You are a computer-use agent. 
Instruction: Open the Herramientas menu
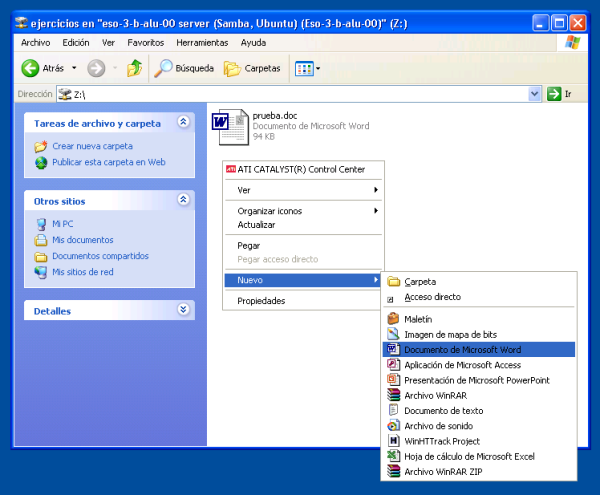pyautogui.click(x=202, y=43)
